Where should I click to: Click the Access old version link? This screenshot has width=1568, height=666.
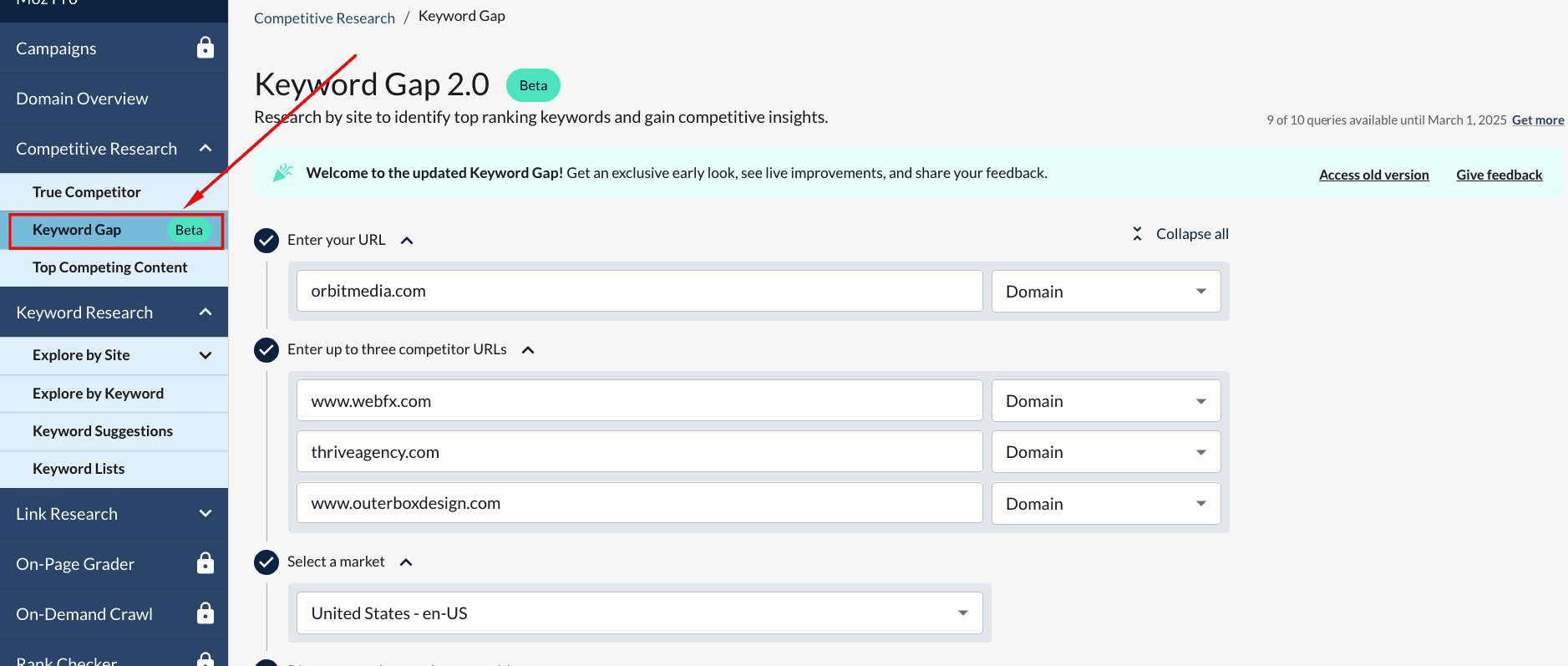click(1373, 175)
